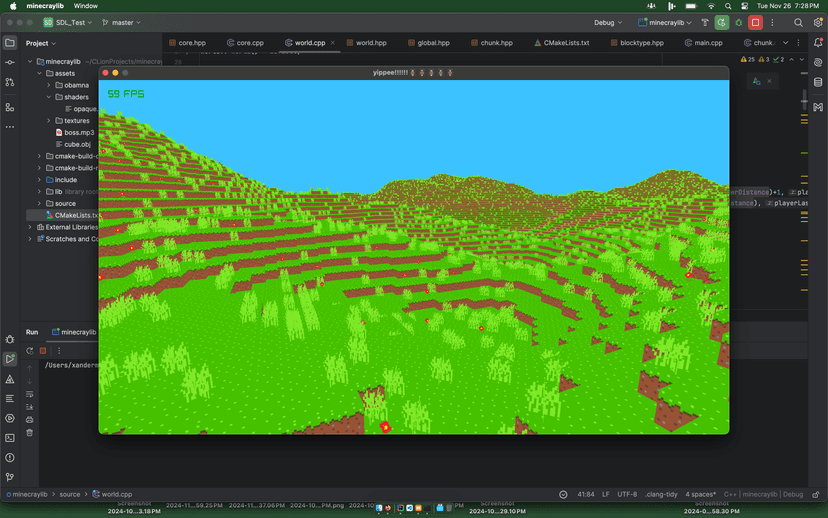Open IDE settings gear icon
Screen dimensions: 828x518
click(818, 22)
